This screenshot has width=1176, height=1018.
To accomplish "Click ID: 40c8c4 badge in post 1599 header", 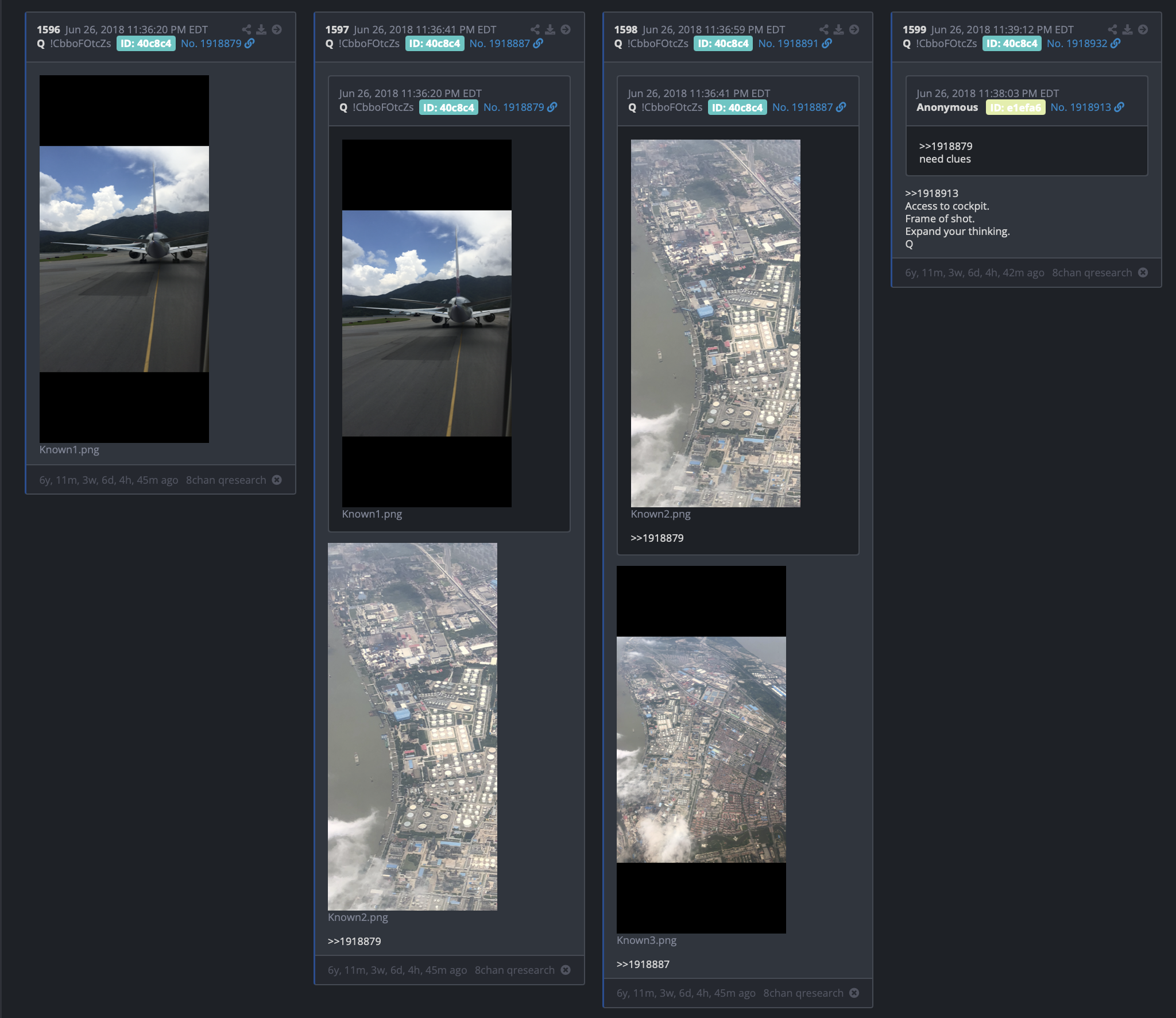I will pyautogui.click(x=1012, y=44).
